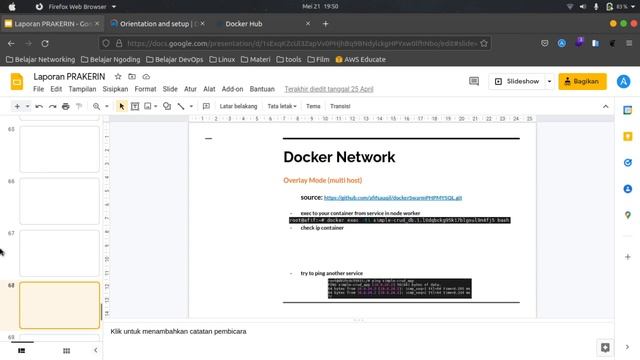Open Google Tasks side panel
Viewport: 640px width, 360px height.
[x=628, y=162]
